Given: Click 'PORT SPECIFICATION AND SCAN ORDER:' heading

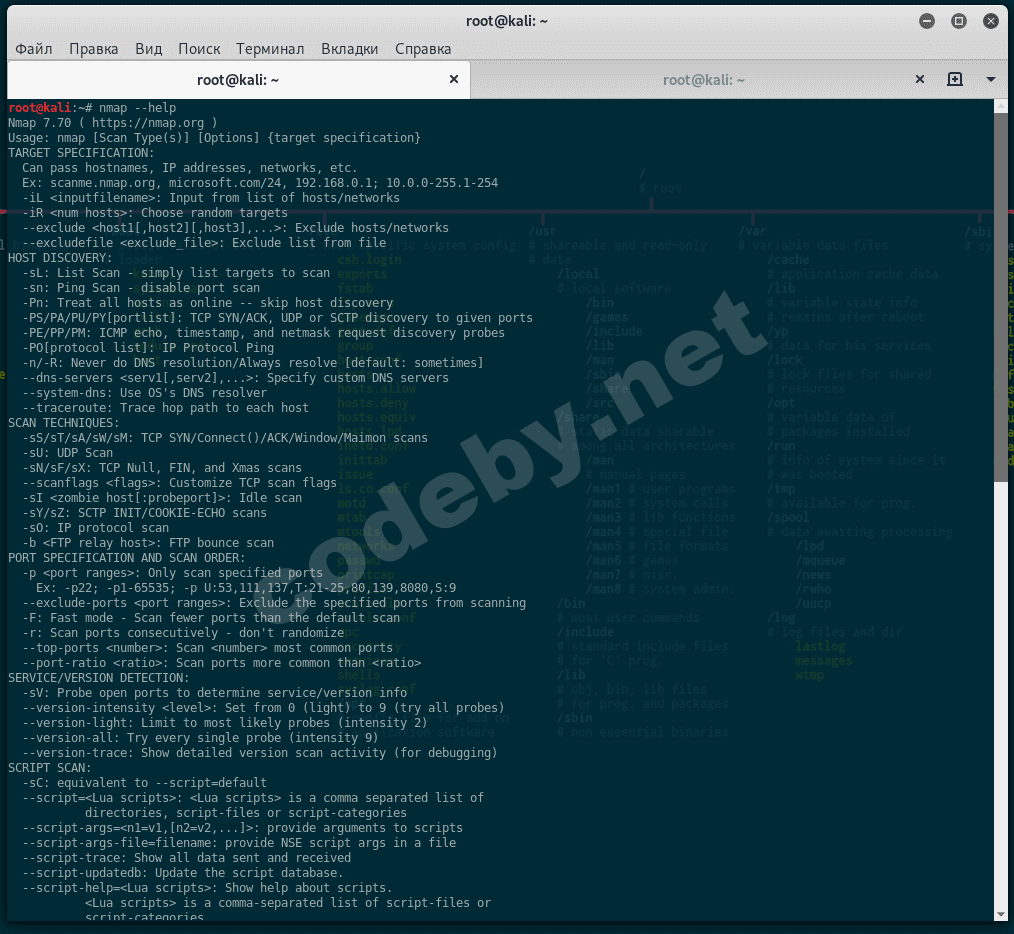Looking at the screenshot, I should click(127, 558).
